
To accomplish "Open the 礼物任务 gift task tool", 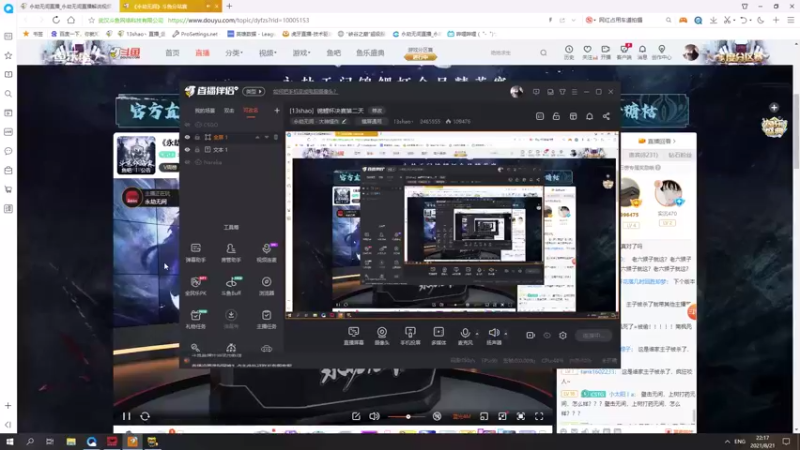I will [195, 319].
